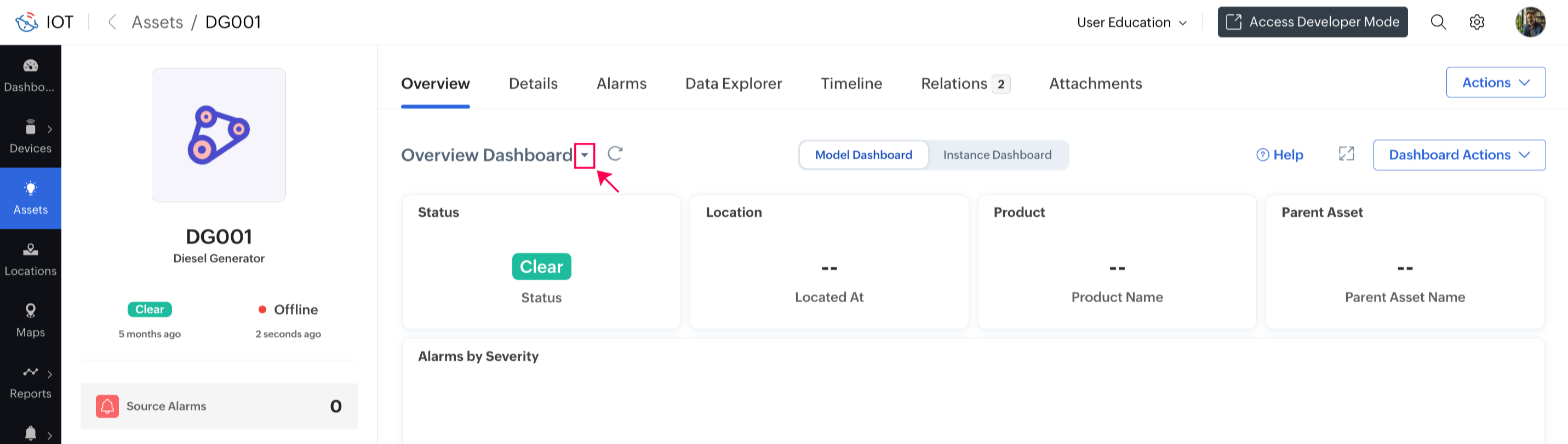Refresh the Overview Dashboard
This screenshot has height=444, width=1568.
615,154
